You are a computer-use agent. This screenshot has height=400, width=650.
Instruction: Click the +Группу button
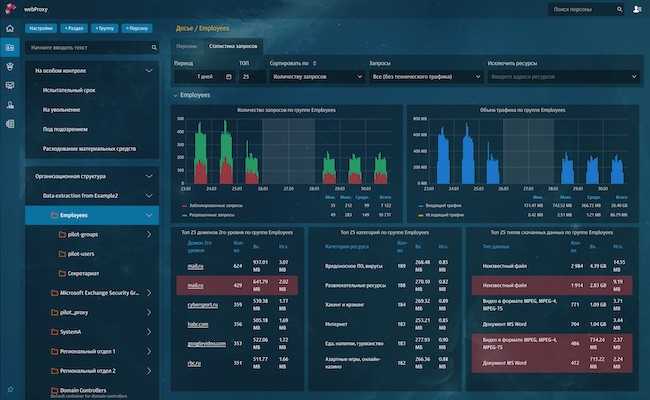104,28
